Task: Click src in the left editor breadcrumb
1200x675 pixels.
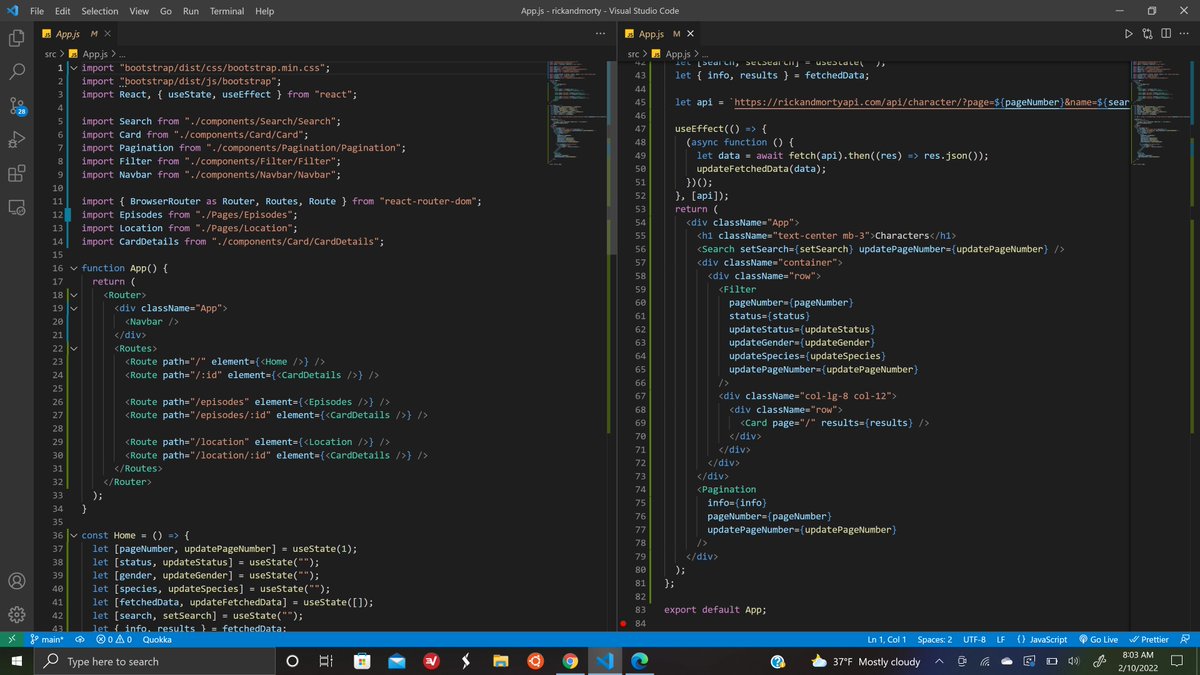Action: tap(51, 53)
